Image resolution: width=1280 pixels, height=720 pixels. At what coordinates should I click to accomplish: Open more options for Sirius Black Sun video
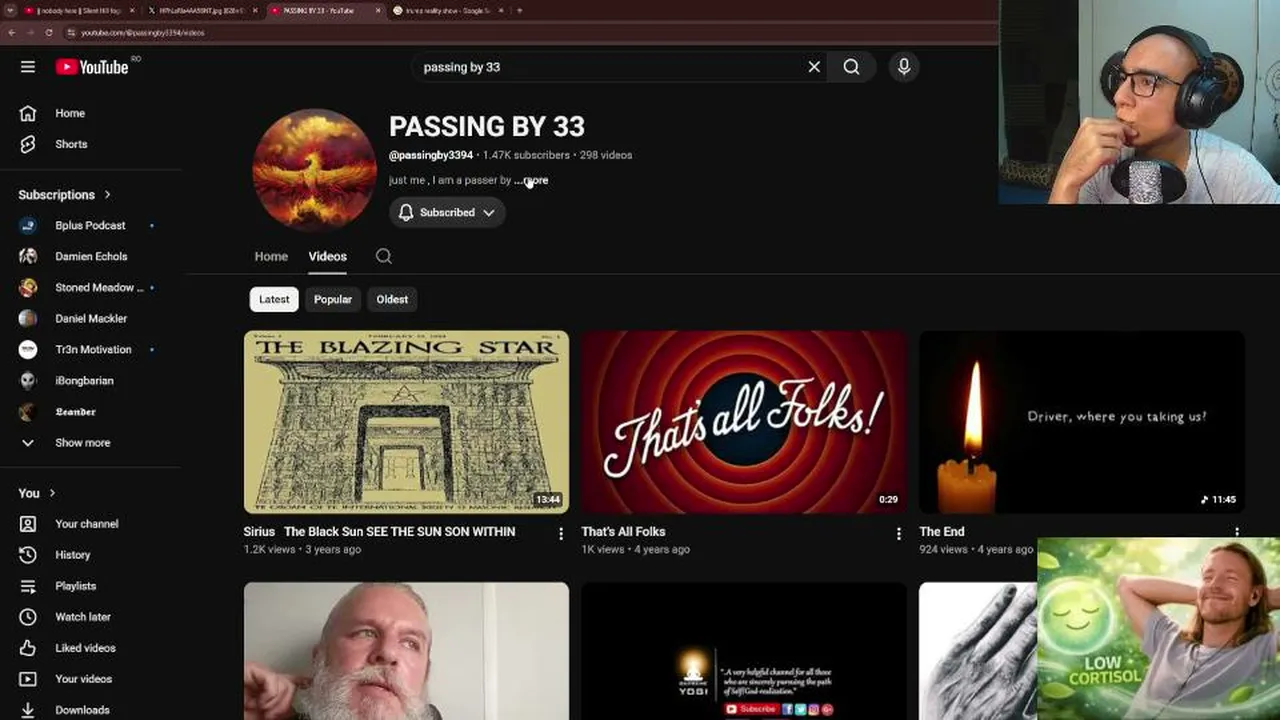561,534
